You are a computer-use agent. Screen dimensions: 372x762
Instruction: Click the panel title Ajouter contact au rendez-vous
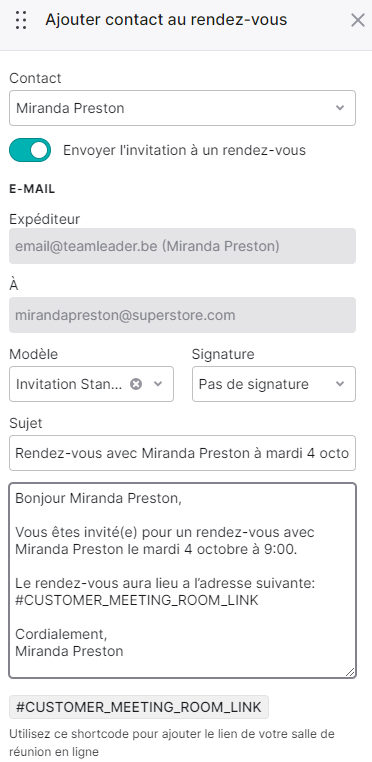point(166,20)
